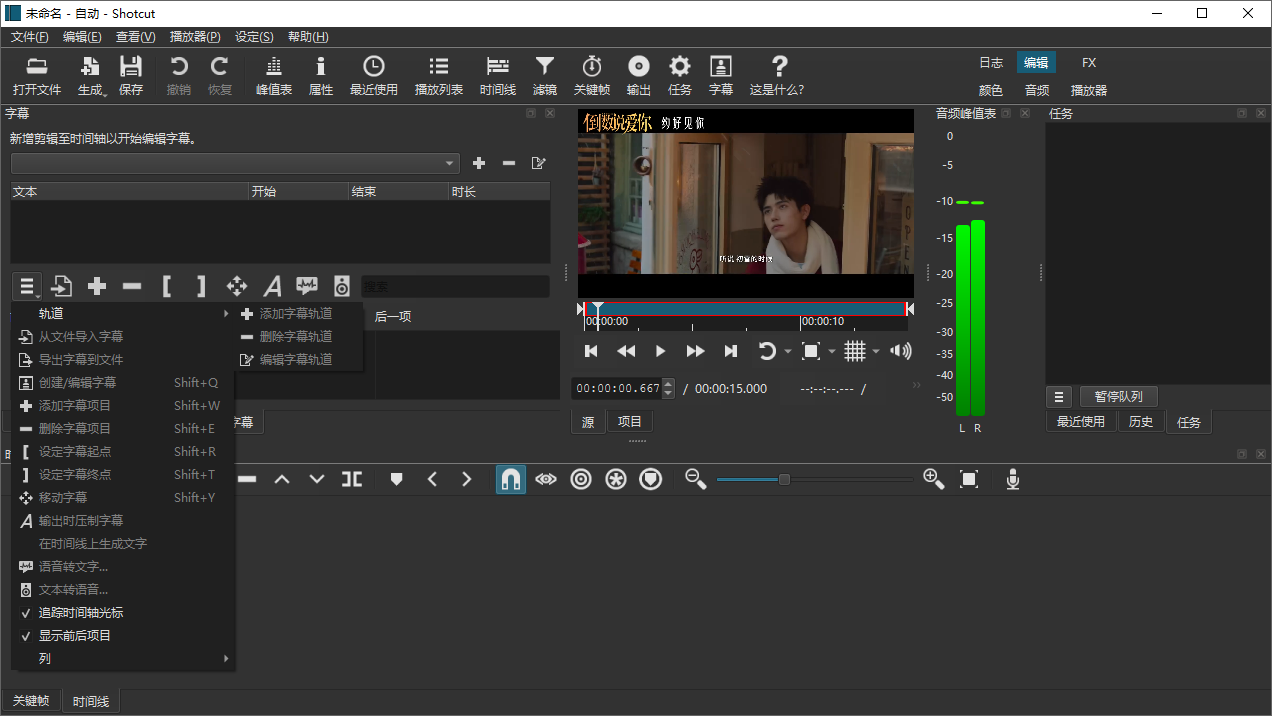The width and height of the screenshot is (1272, 716).
Task: Toggle timeline snapping magnet button
Action: [x=511, y=480]
